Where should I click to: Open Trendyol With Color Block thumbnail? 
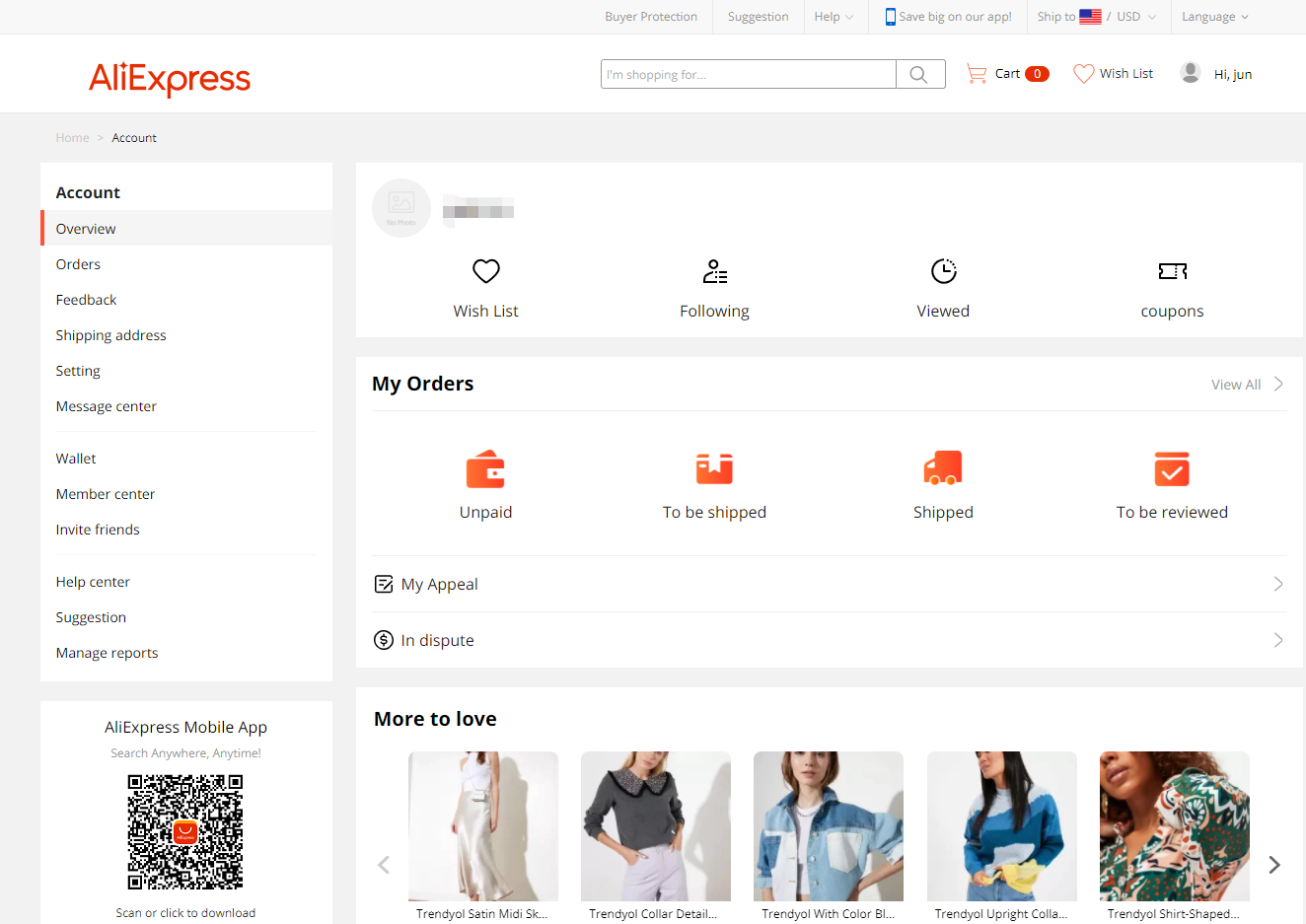[829, 826]
